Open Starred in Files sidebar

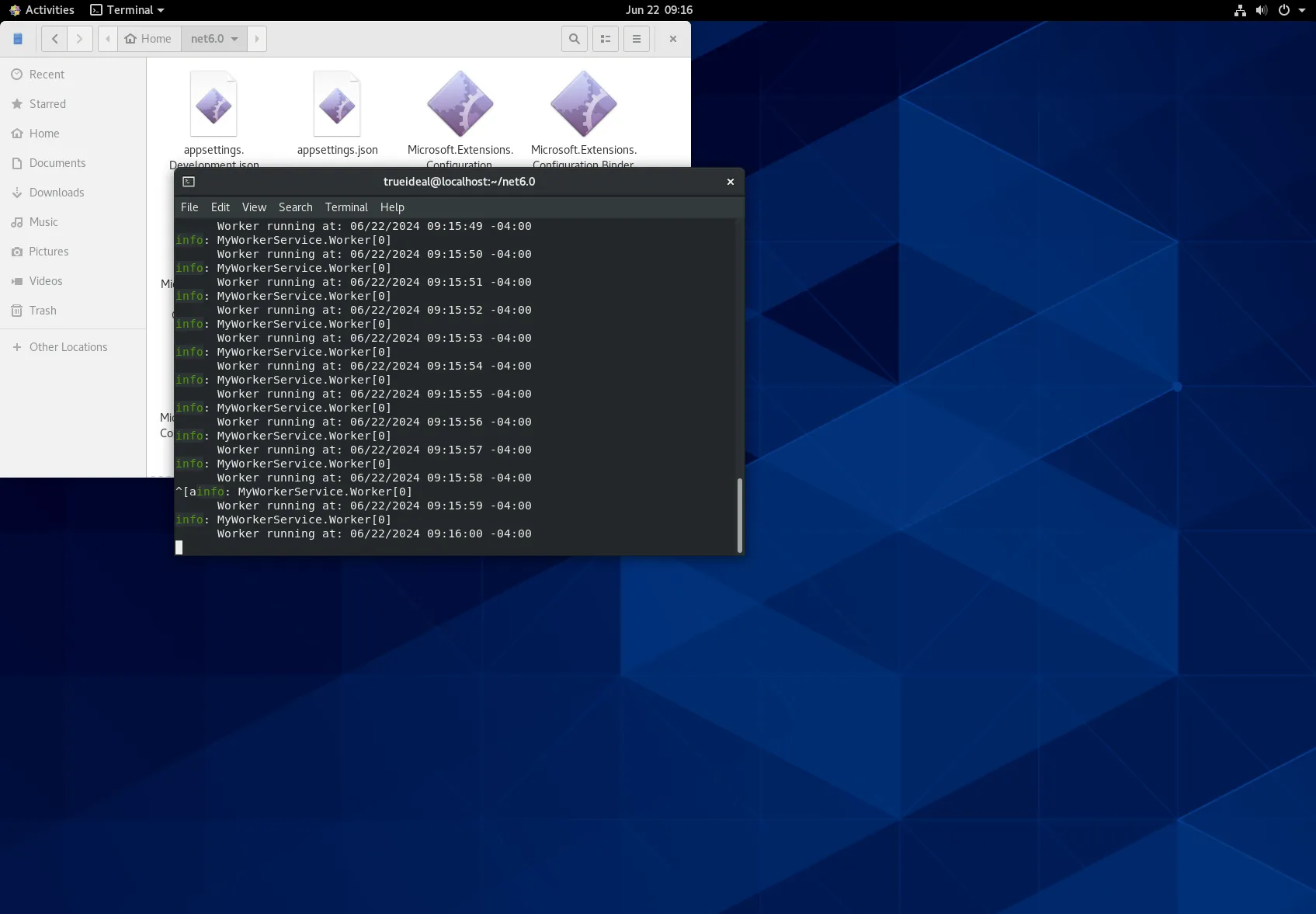[73, 104]
